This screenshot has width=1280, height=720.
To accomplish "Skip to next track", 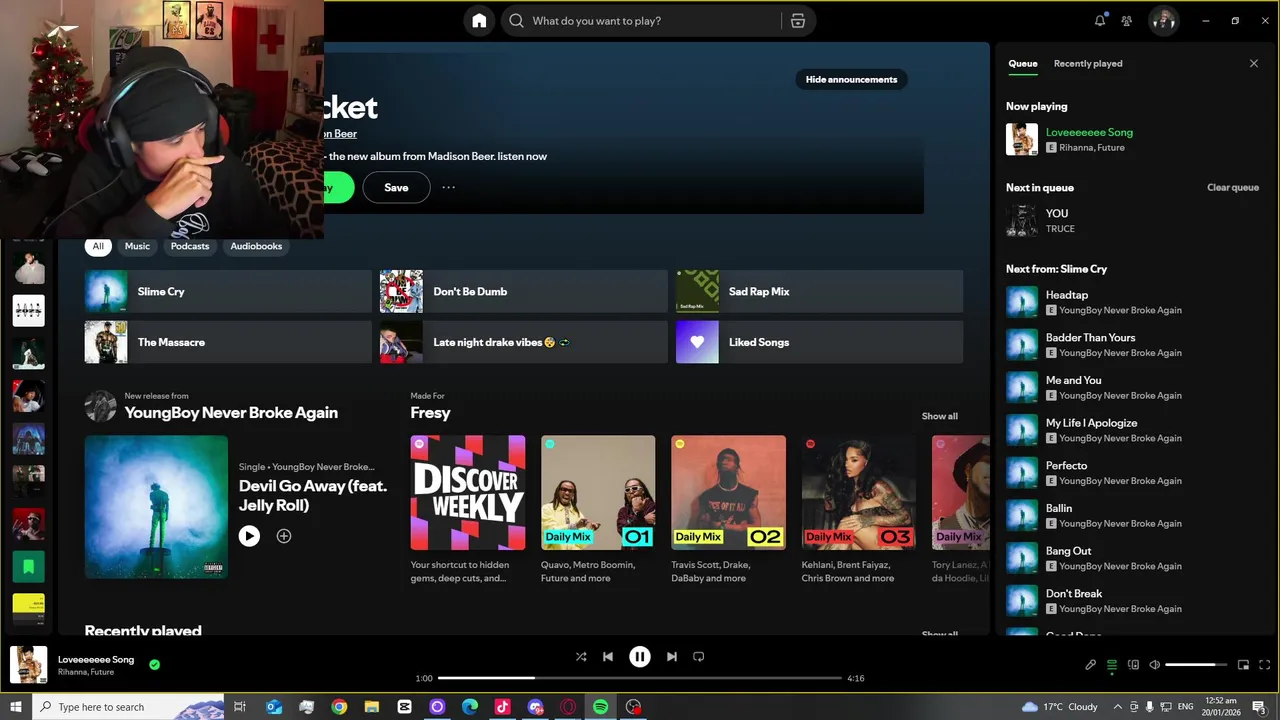I will [672, 657].
